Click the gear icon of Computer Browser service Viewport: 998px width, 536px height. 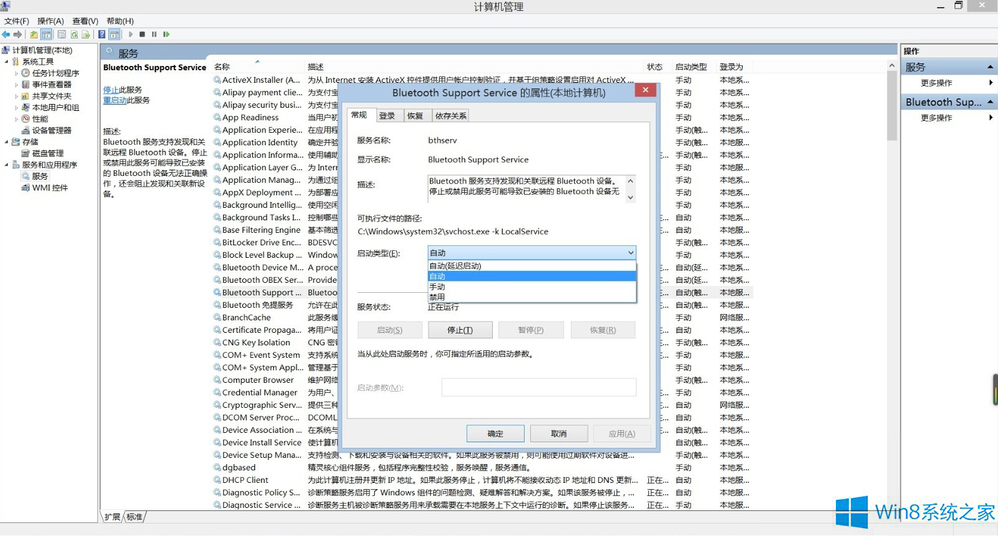(217, 380)
